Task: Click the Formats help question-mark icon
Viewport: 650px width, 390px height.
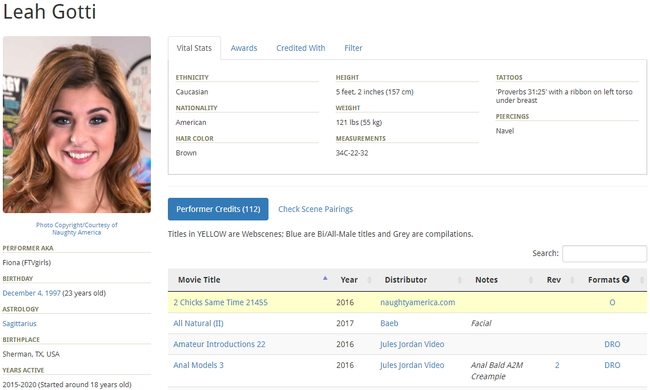Action: 626,279
